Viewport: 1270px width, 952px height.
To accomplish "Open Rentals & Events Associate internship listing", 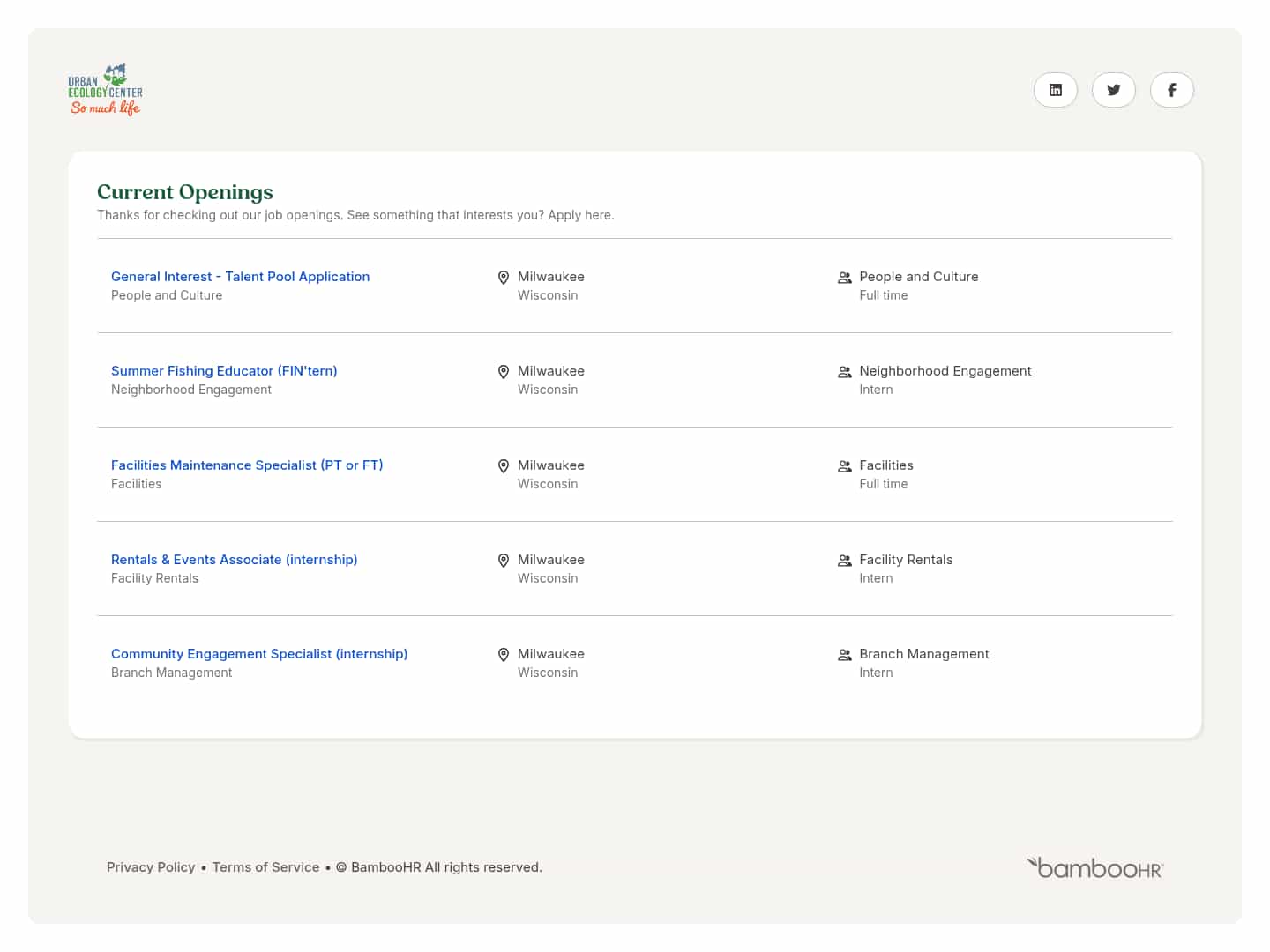I will pyautogui.click(x=234, y=560).
